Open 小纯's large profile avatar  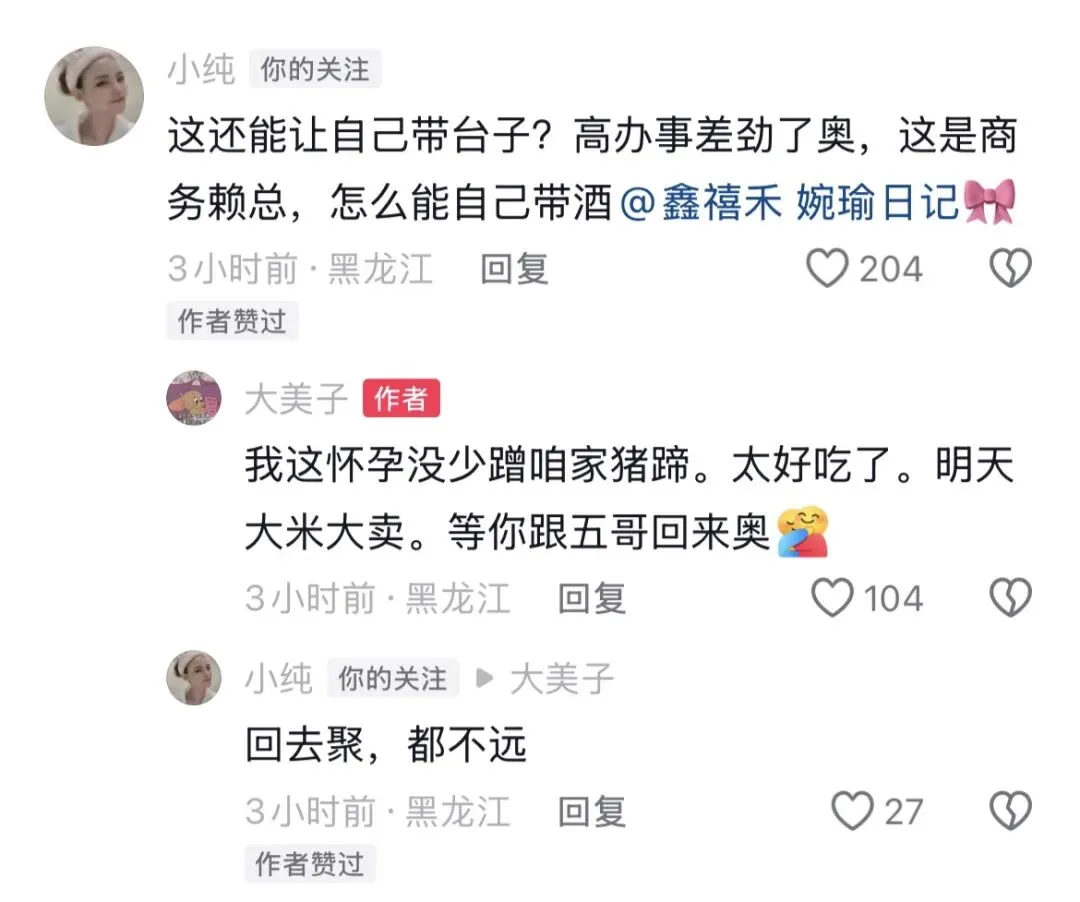[94, 96]
